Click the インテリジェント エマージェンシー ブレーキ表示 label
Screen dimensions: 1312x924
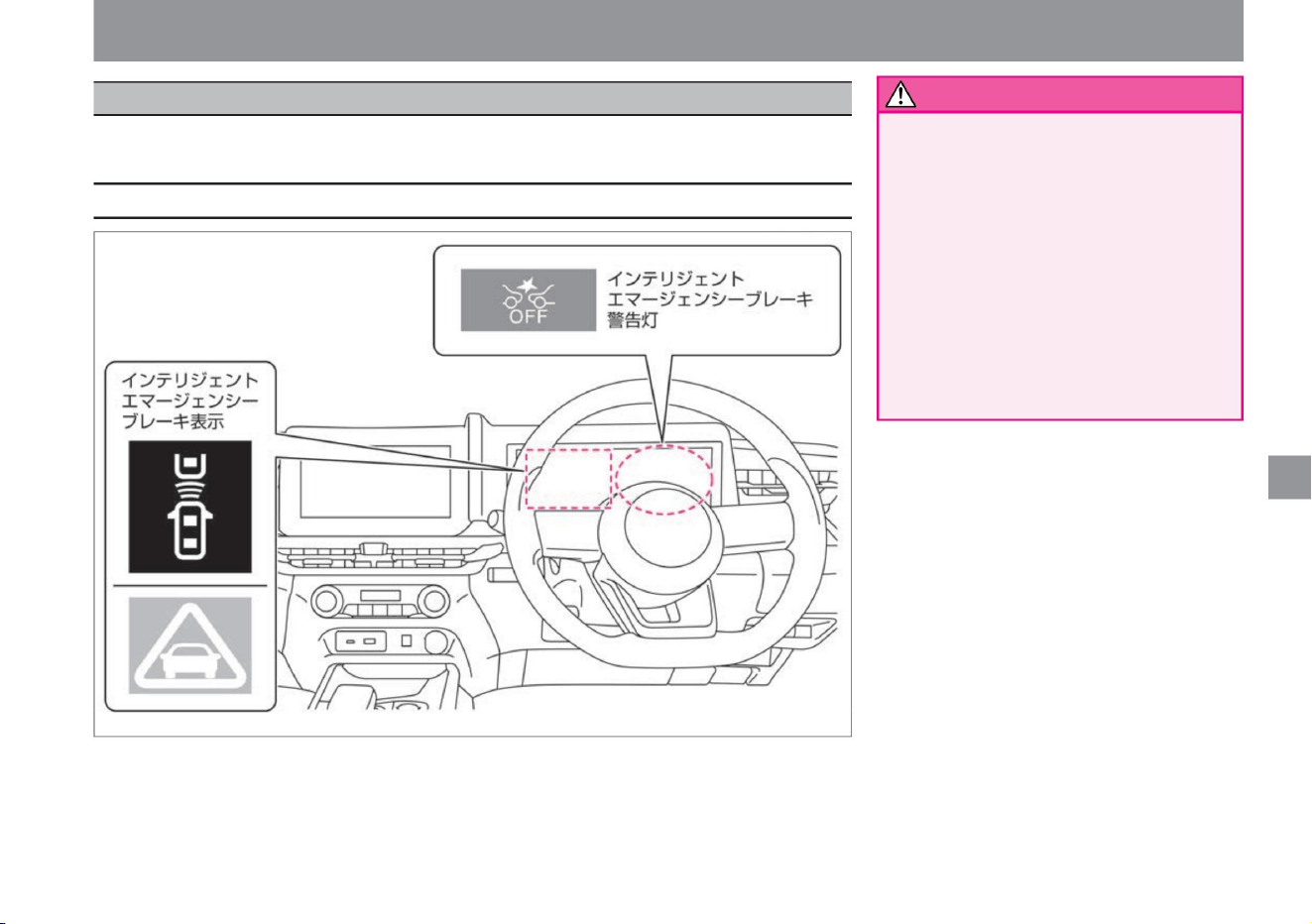point(189,401)
